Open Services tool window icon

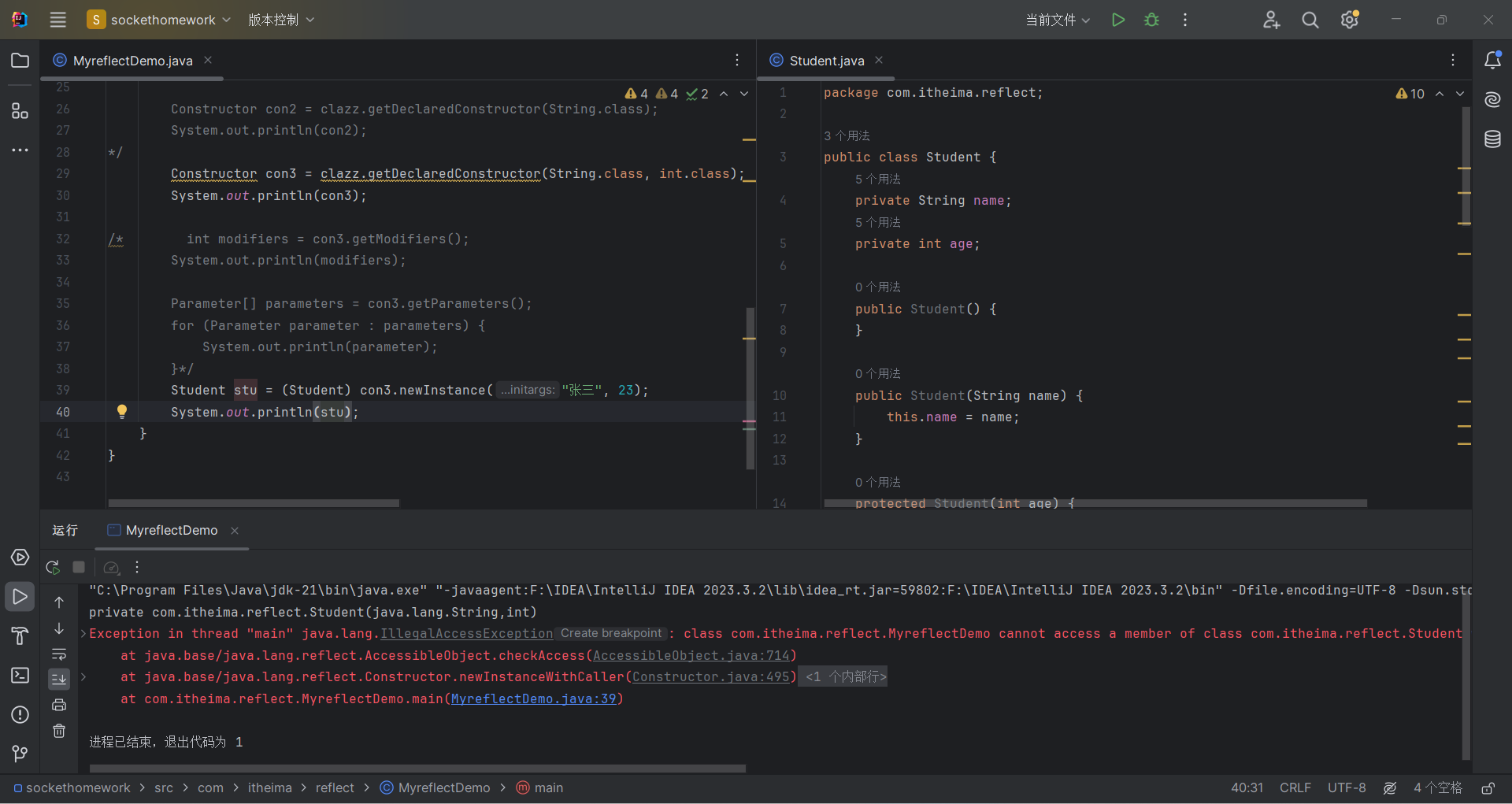pos(20,558)
